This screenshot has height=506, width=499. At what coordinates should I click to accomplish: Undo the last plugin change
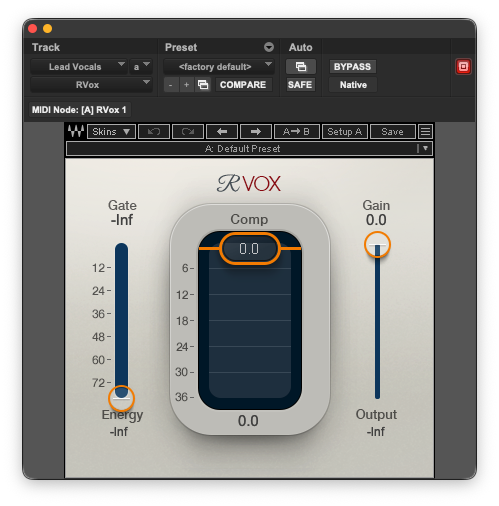pos(154,132)
